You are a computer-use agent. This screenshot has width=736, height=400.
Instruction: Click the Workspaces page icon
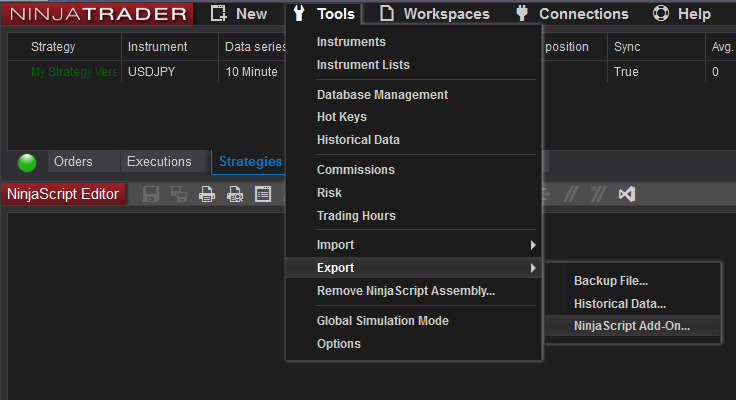387,13
